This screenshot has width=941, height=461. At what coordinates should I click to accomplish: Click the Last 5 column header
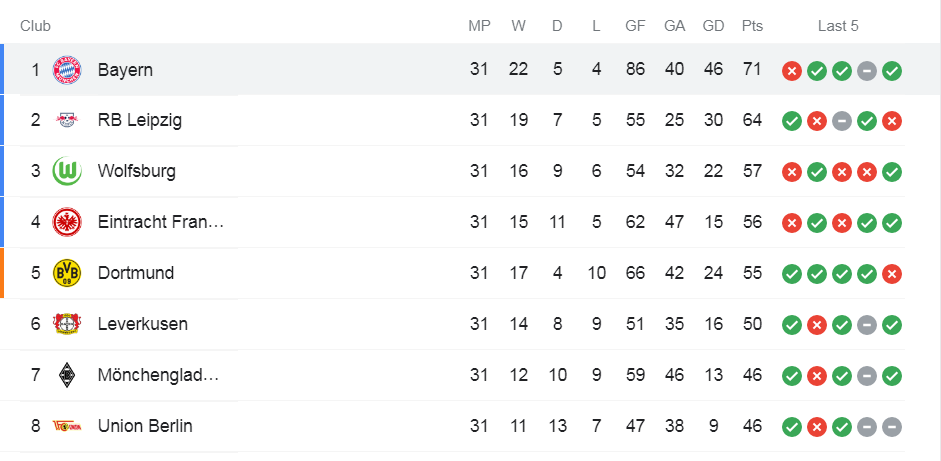(x=838, y=26)
